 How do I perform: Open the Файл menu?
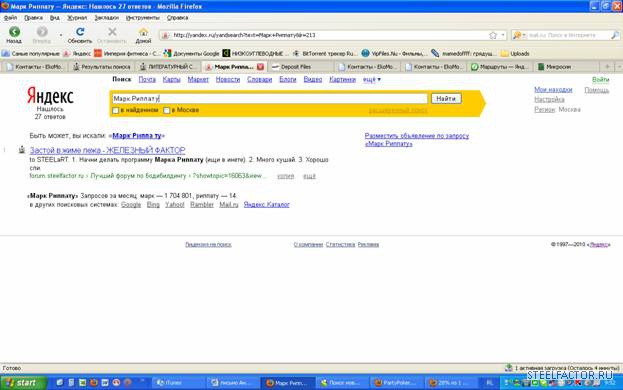coord(10,18)
